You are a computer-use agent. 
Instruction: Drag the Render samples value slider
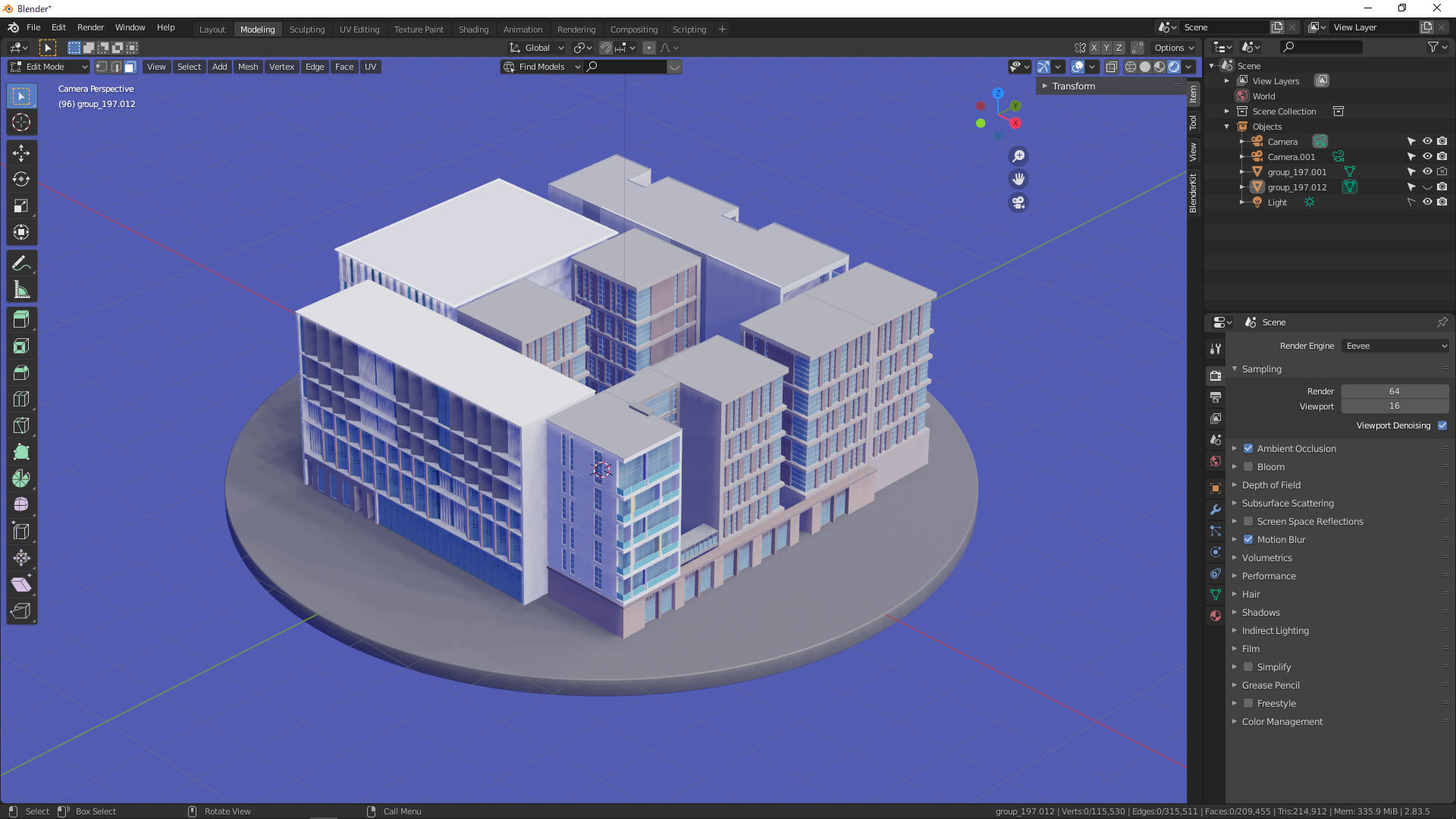pos(1395,390)
